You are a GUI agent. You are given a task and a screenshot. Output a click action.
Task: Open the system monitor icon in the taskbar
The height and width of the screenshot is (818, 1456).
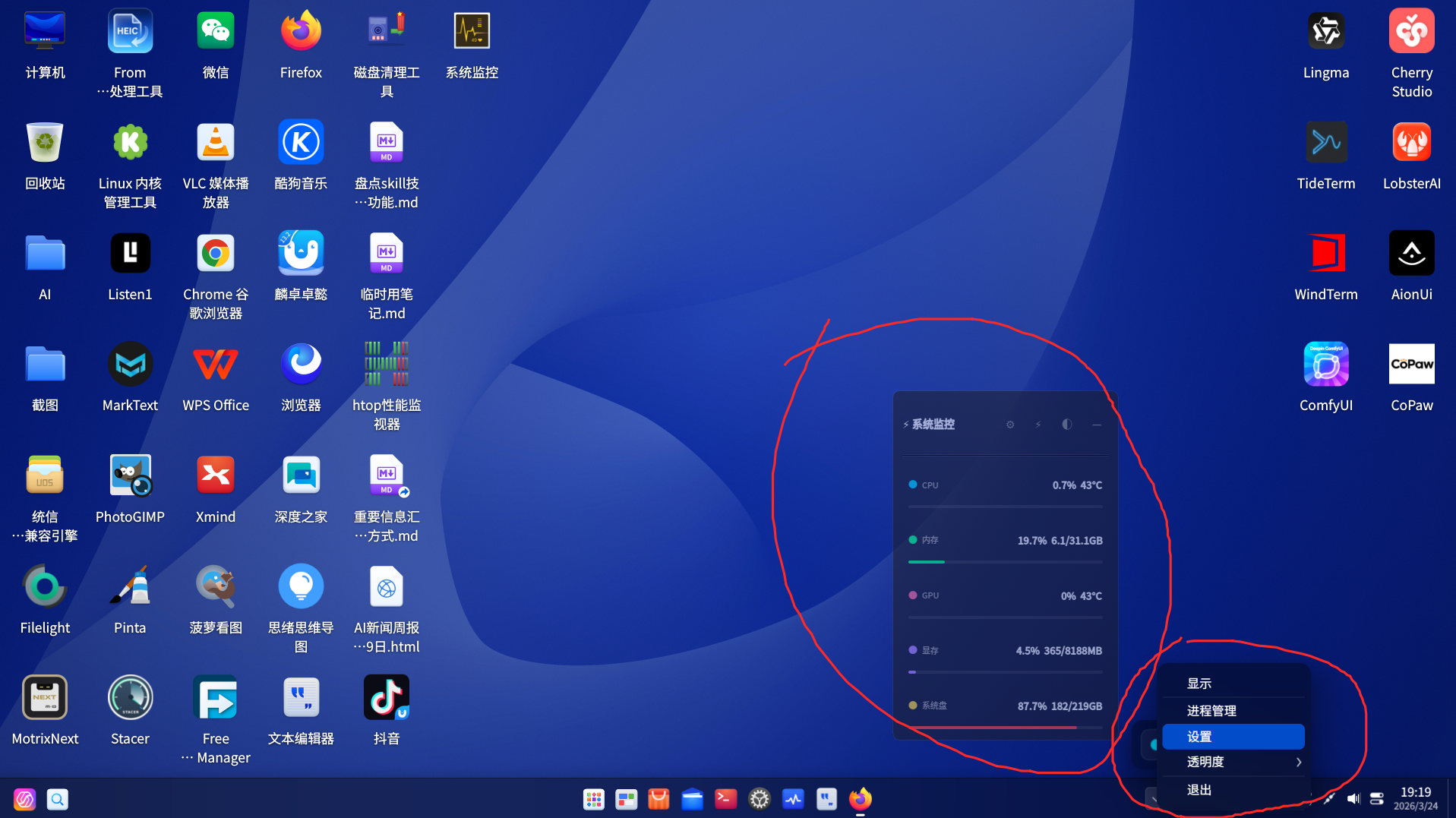coord(793,799)
